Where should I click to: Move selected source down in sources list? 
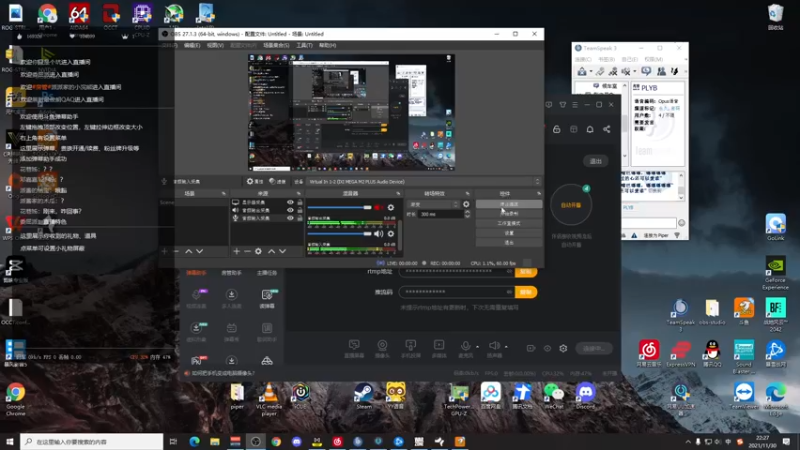[x=282, y=251]
